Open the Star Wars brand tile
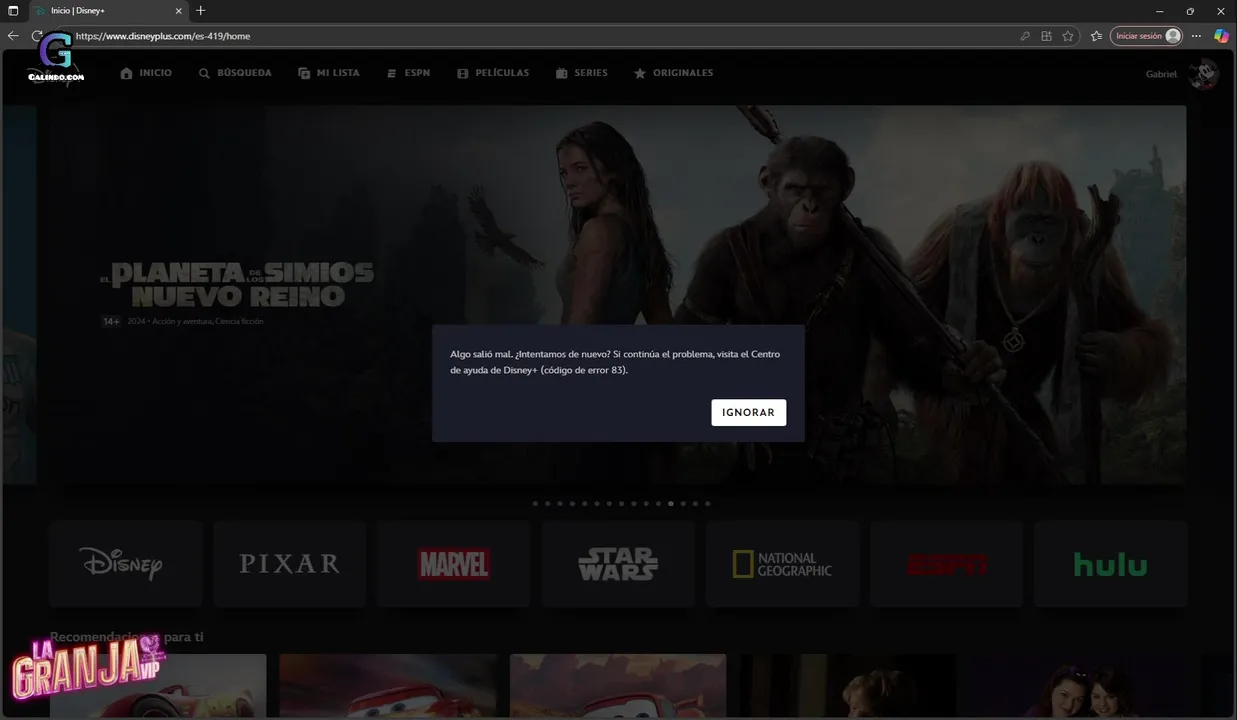The width and height of the screenshot is (1237, 720). click(x=618, y=564)
